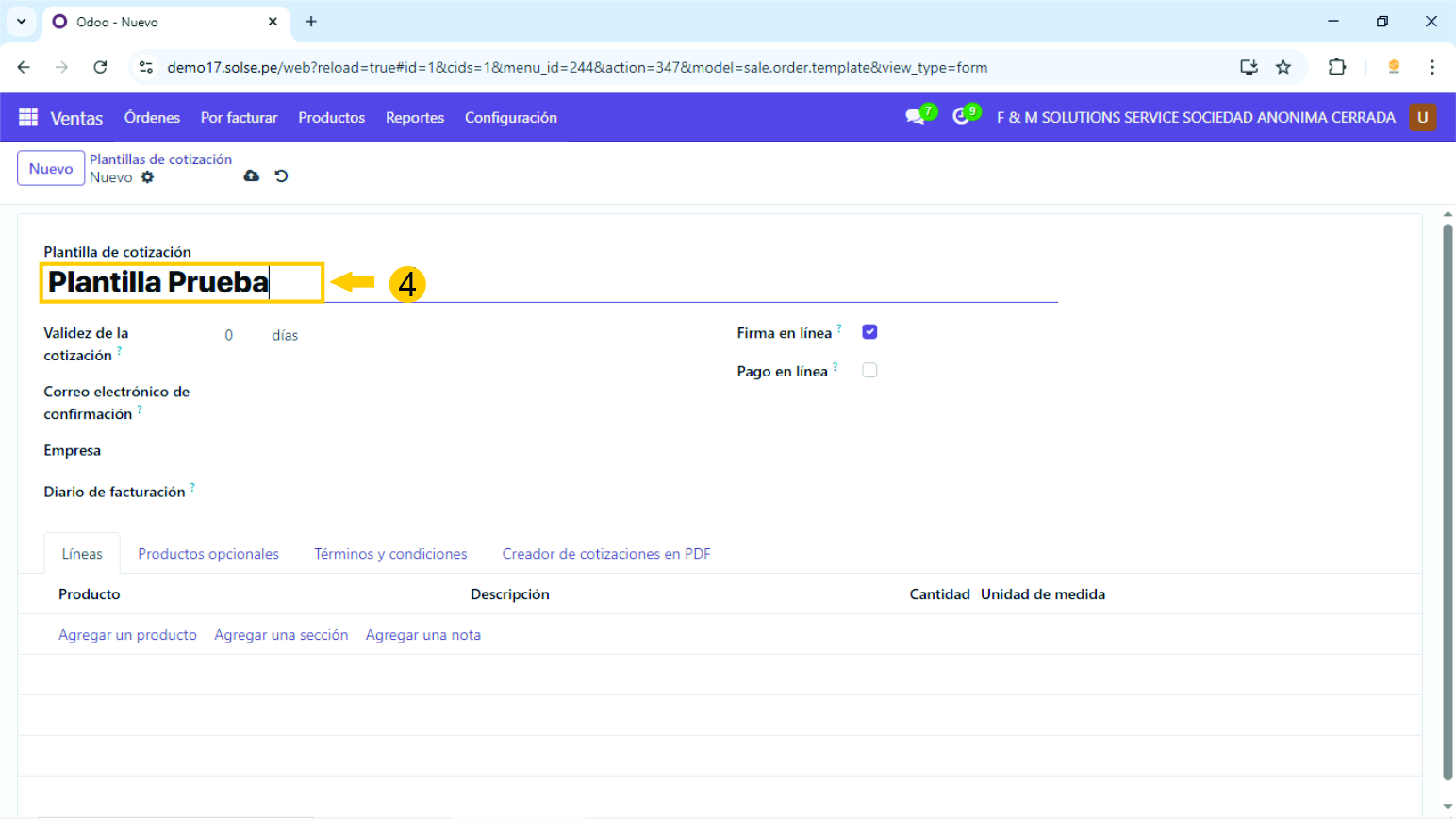
Task: Click the cloud save record icon
Action: (x=251, y=176)
